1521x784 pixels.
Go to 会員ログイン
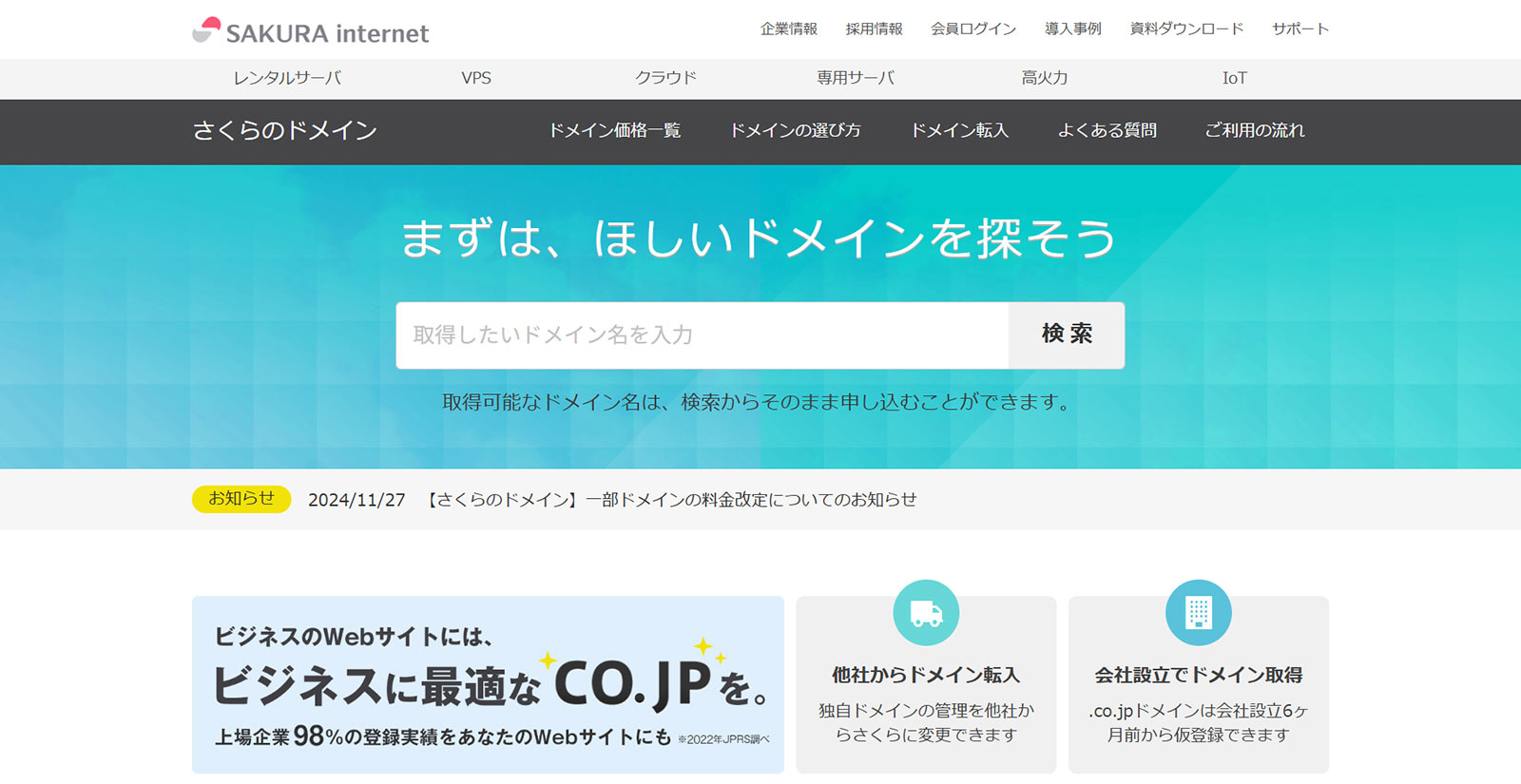[x=973, y=29]
